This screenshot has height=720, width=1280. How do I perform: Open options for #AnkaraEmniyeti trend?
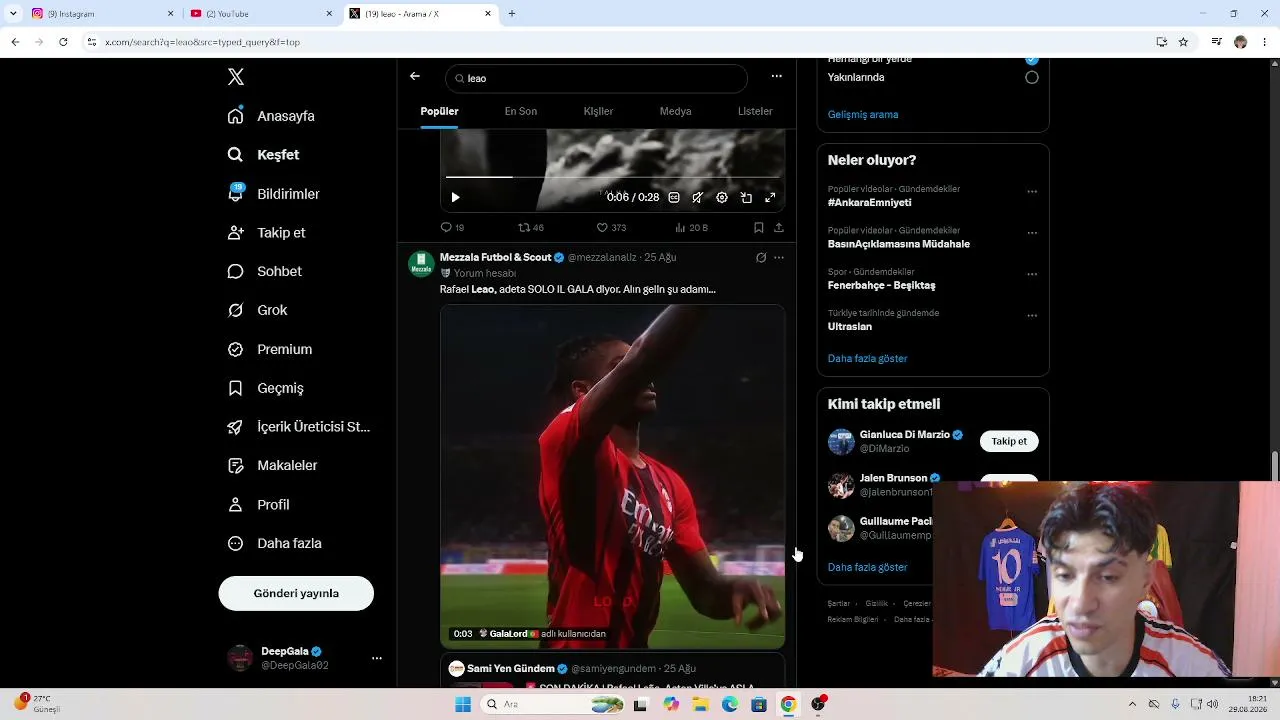1032,192
